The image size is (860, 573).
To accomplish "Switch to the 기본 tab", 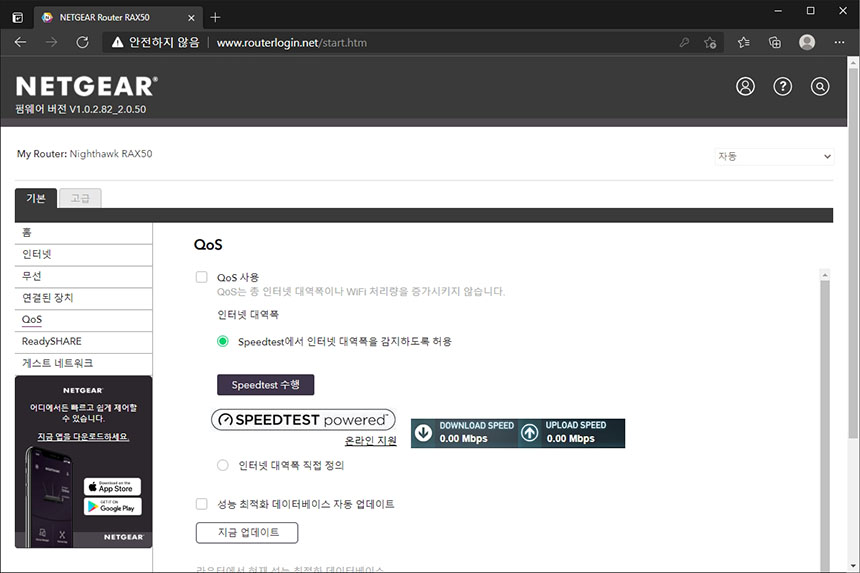I will [x=36, y=198].
